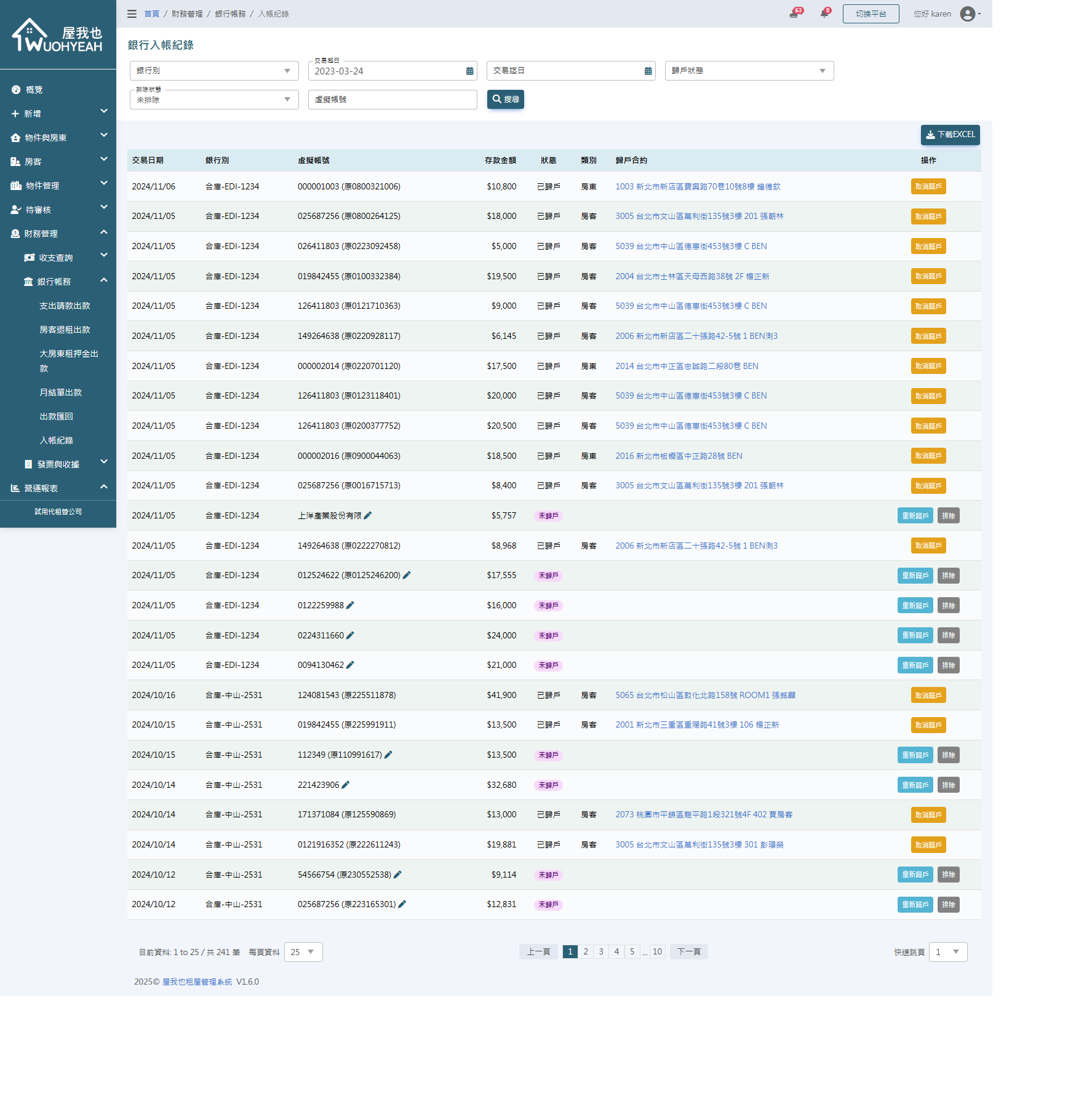Click edit pencil next to 0122259988
The image size is (1092, 1107).
click(350, 605)
